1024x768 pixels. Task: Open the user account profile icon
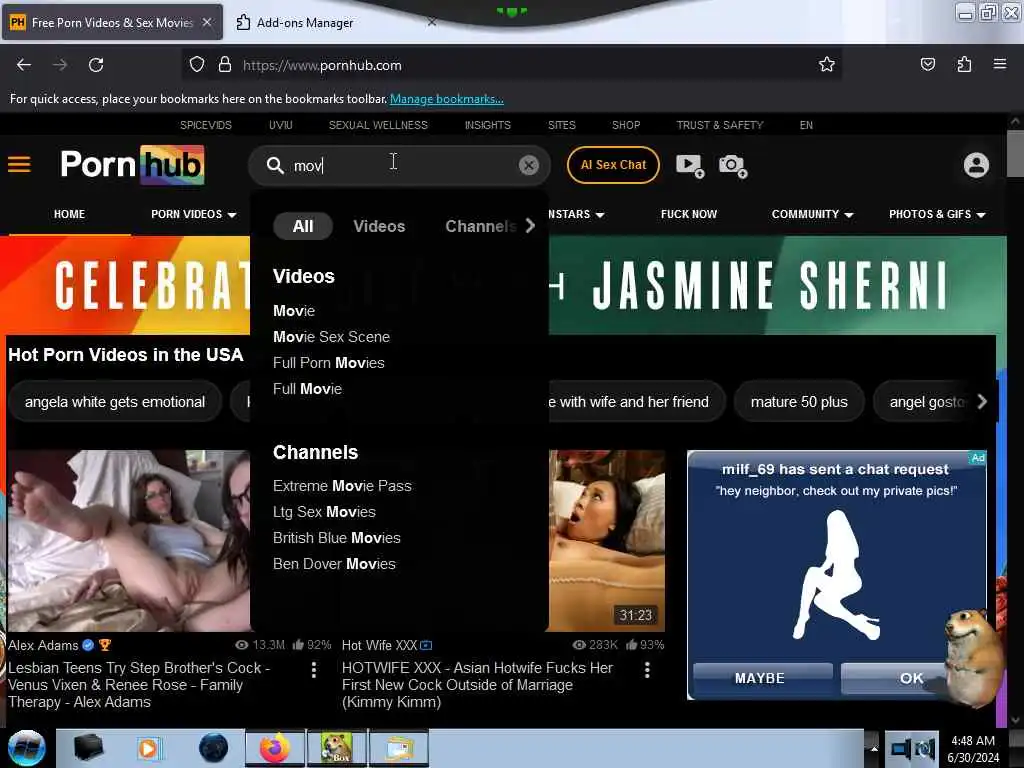click(x=976, y=165)
